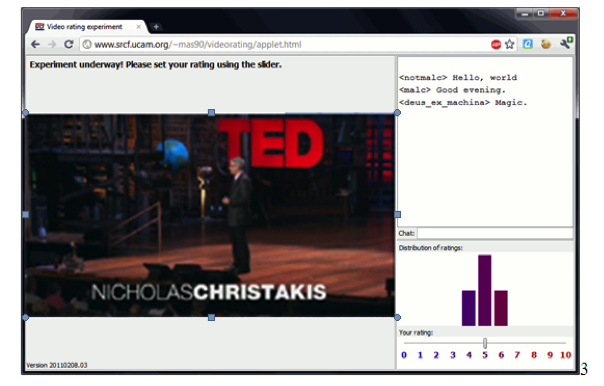Click the top-center video selection handle
604x386 pixels.
point(211,112)
